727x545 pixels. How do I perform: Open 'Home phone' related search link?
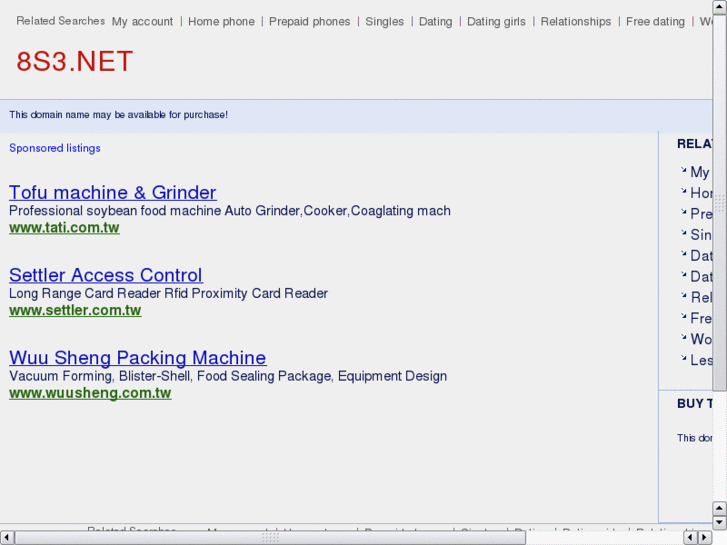(221, 22)
